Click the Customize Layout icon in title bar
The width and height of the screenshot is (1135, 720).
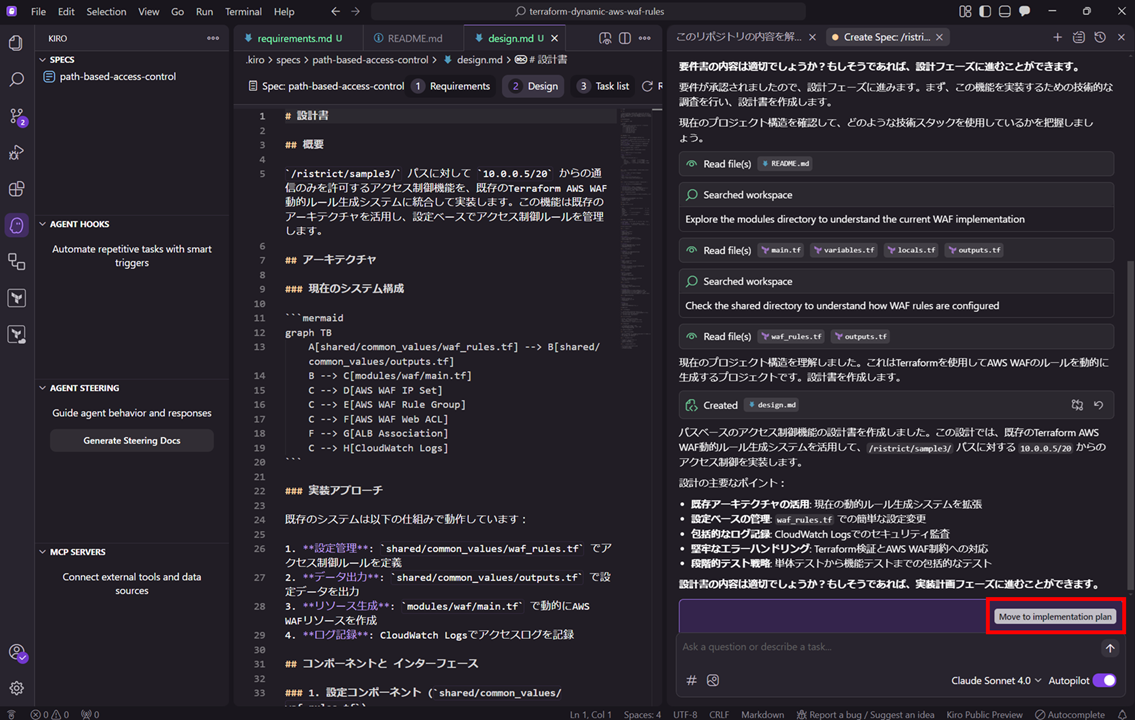[x=965, y=12]
